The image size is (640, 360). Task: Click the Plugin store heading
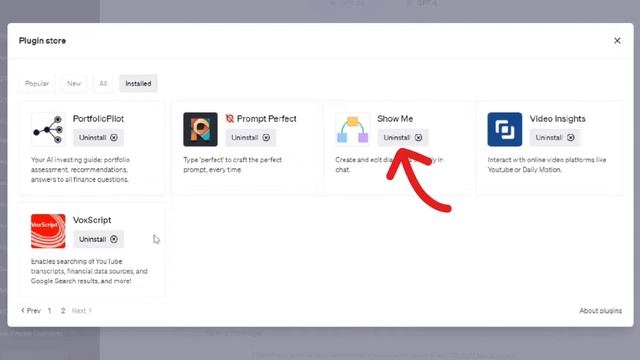pyautogui.click(x=42, y=41)
